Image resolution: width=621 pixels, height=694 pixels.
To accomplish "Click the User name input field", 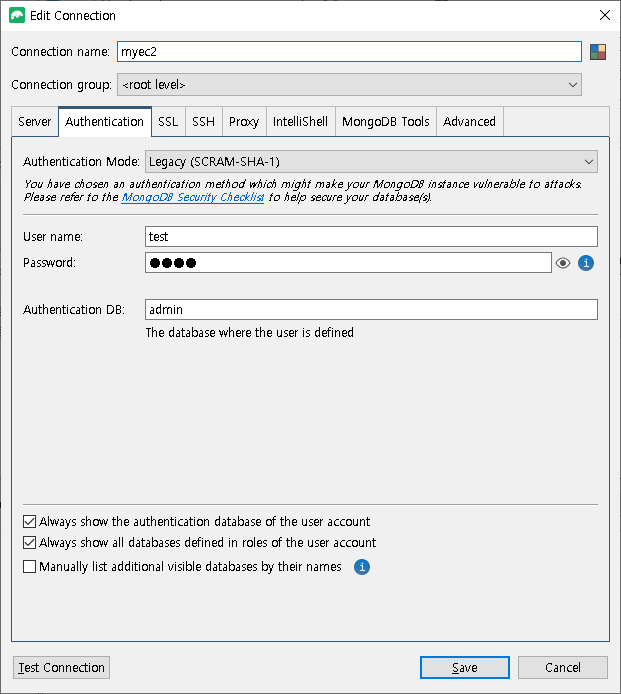I will pos(371,236).
